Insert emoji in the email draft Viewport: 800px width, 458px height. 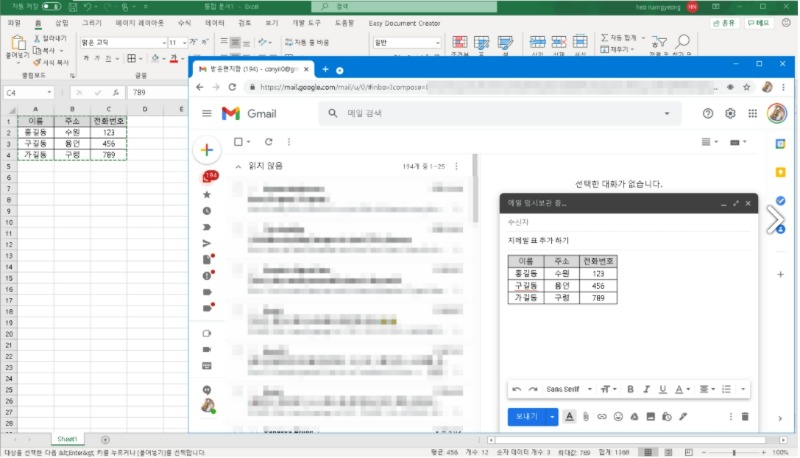618,416
